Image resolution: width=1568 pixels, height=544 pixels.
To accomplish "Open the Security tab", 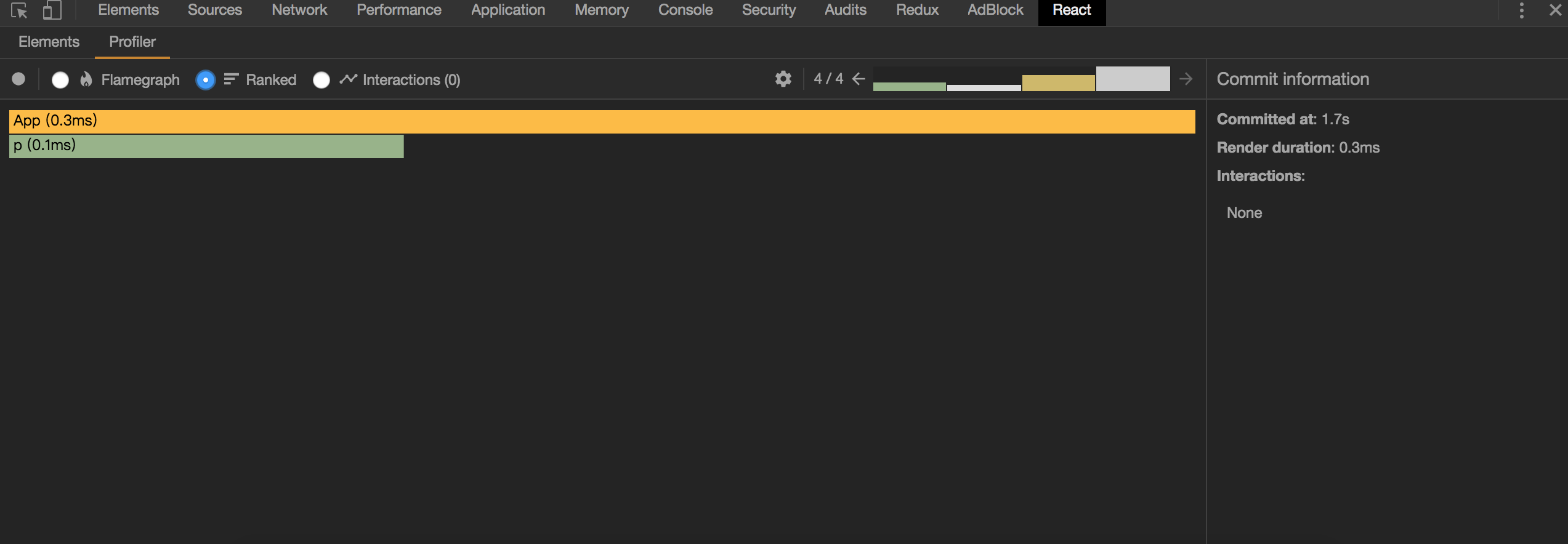I will [769, 10].
